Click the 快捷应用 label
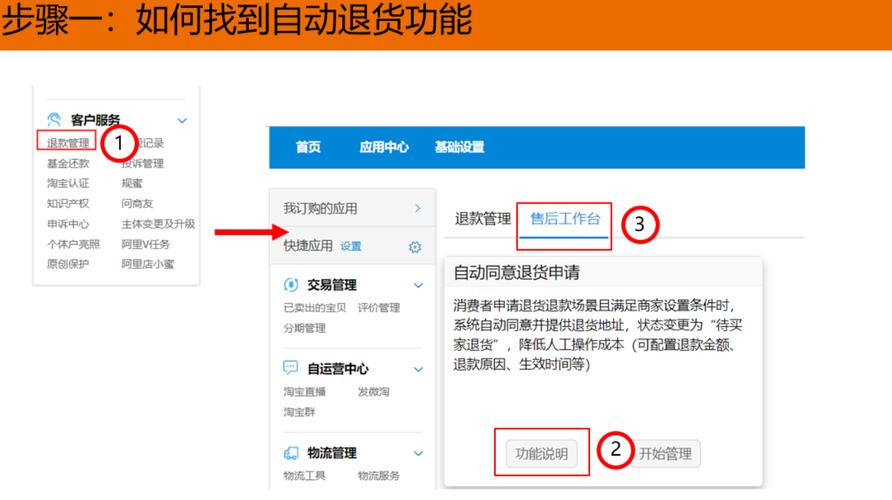 (308, 246)
